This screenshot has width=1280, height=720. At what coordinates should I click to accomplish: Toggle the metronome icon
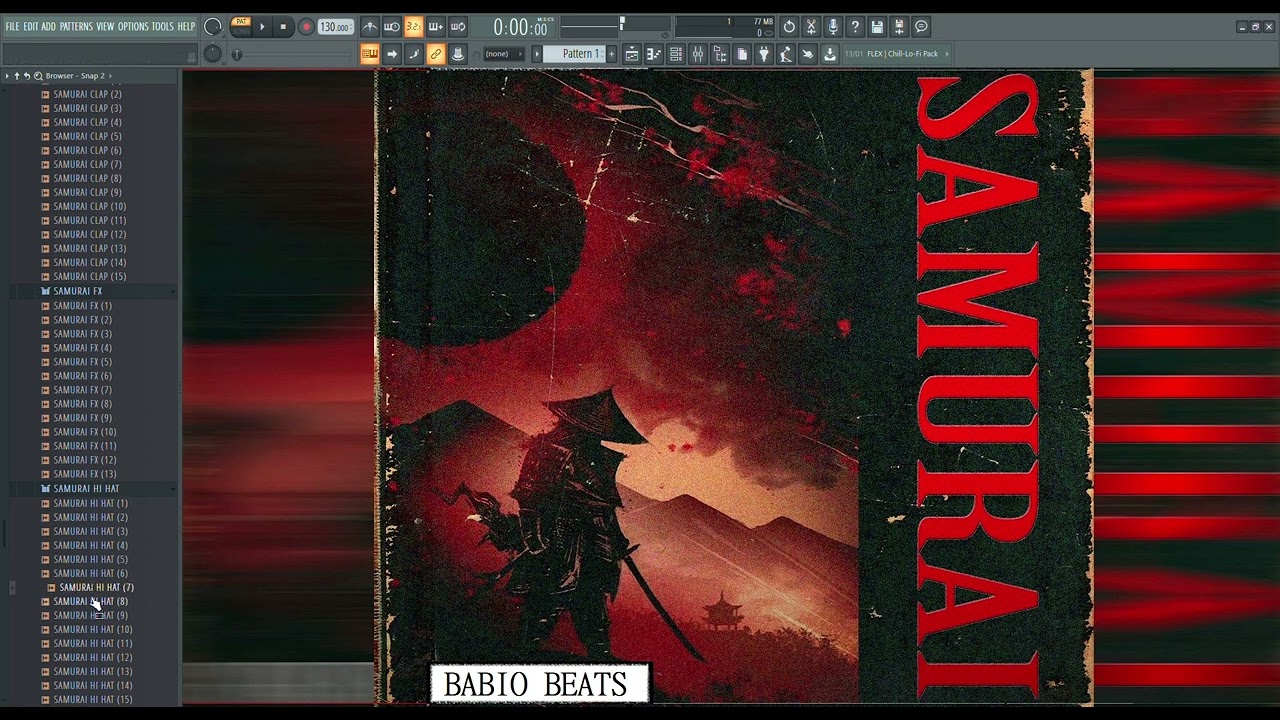(x=370, y=27)
